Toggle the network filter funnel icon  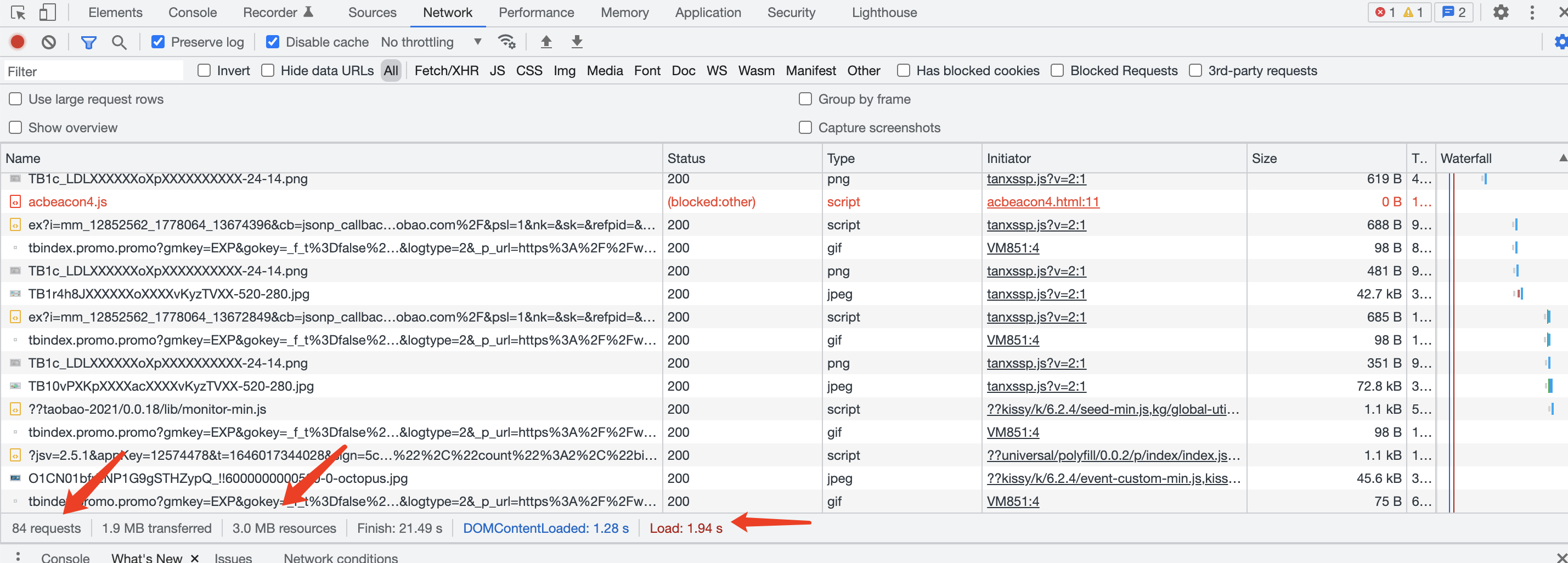[89, 42]
